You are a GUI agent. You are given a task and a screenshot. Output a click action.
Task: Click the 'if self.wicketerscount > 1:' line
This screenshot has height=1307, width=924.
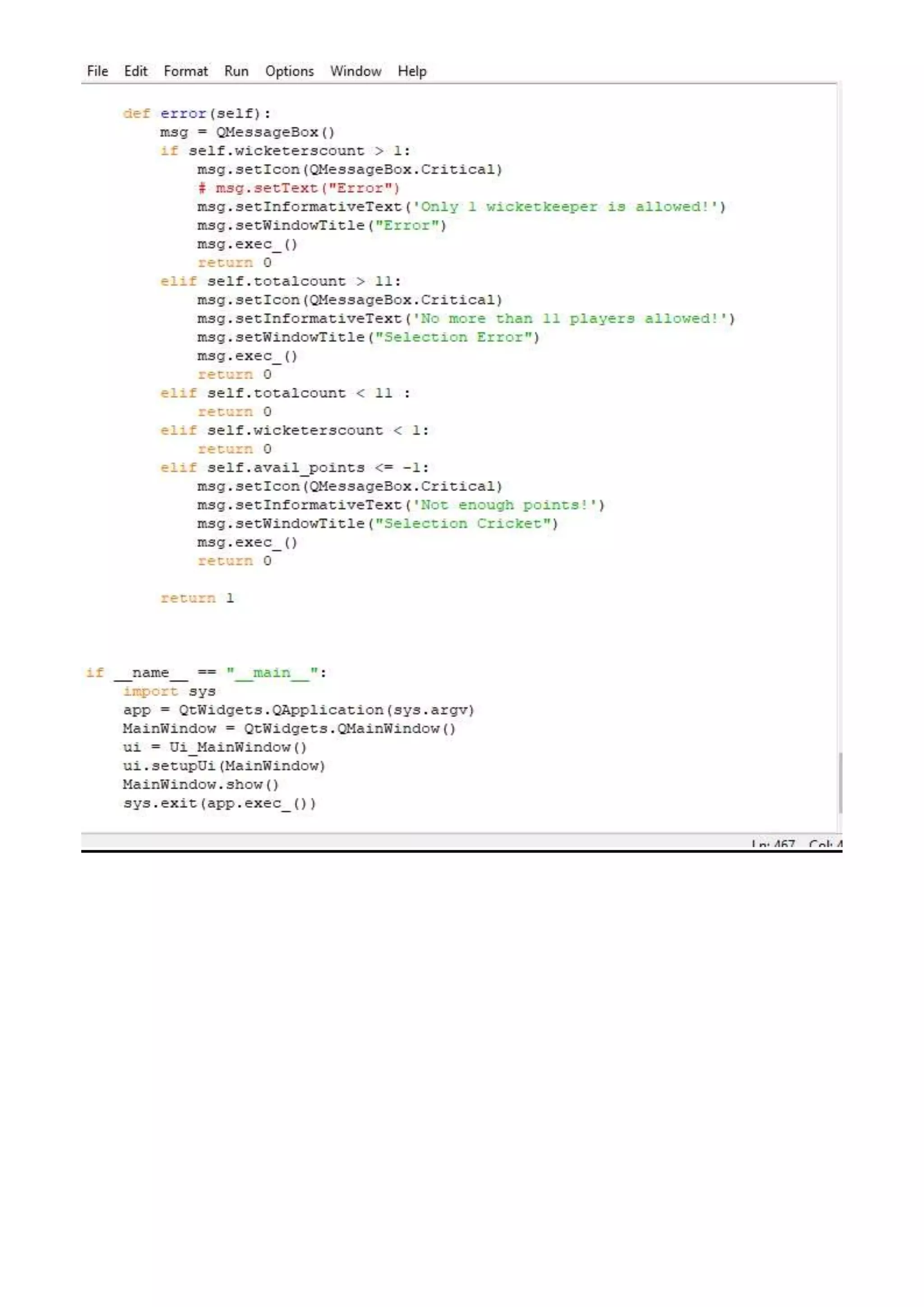pos(285,151)
